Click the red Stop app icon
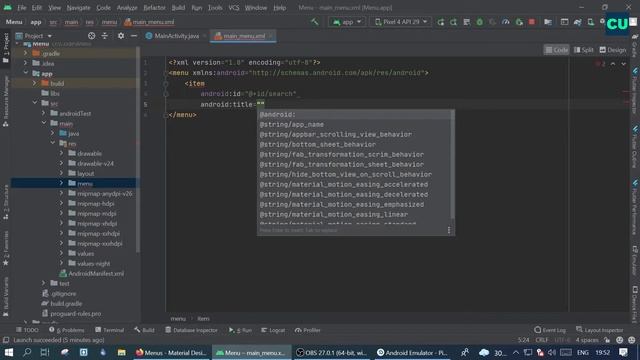The width and height of the screenshot is (640, 360). (532, 22)
